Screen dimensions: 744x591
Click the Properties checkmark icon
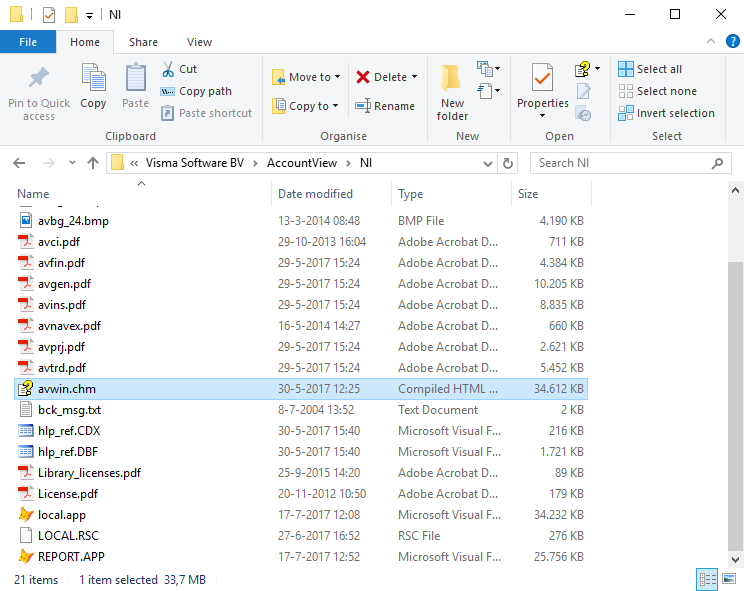pyautogui.click(x=542, y=77)
